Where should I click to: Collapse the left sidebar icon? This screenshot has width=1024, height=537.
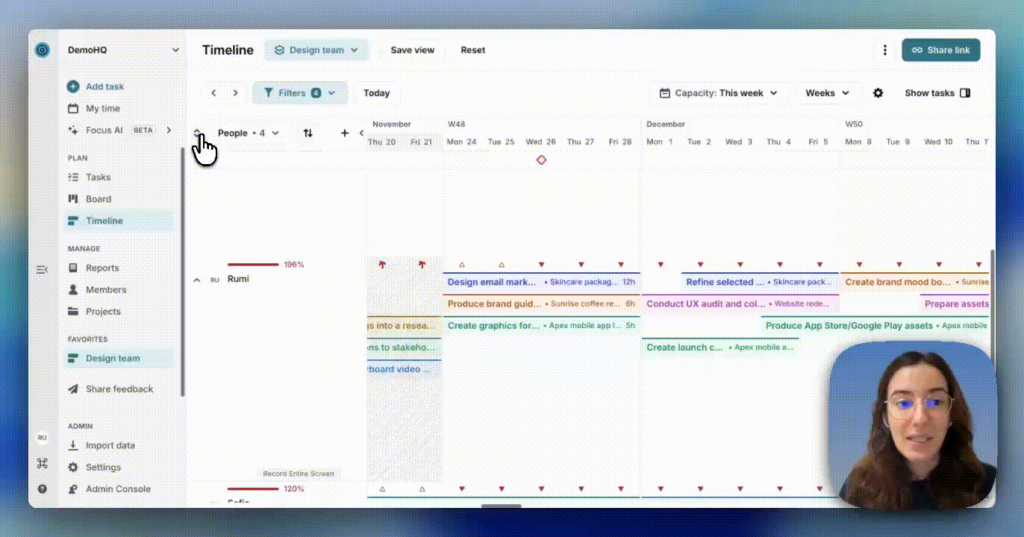(x=42, y=269)
